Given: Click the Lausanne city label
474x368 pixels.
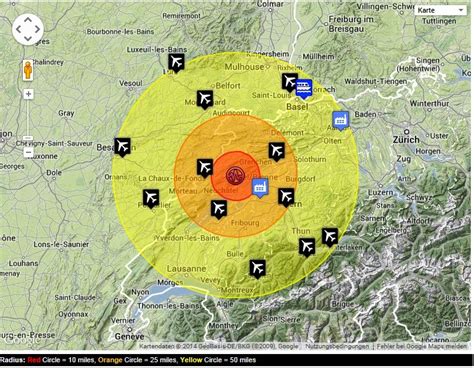Looking at the screenshot, I should (186, 269).
